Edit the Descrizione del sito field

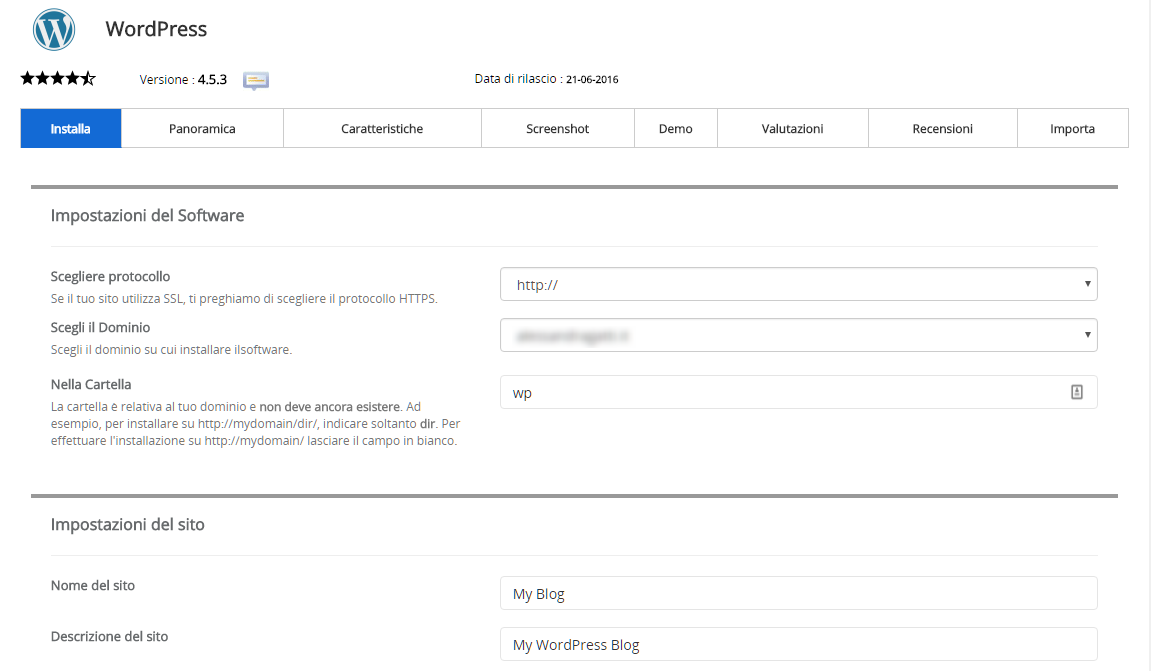(799, 644)
